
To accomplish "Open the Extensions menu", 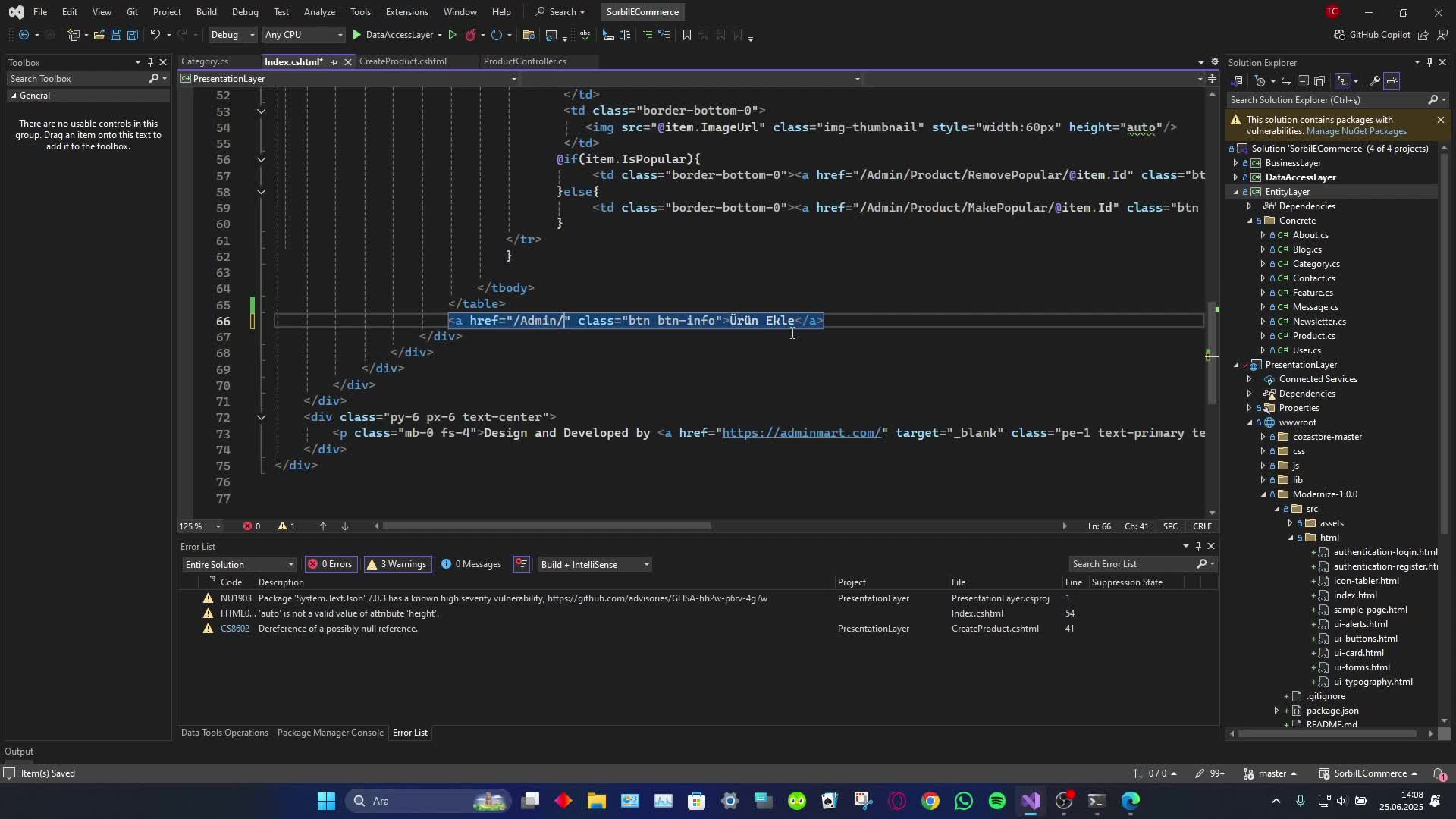I will [x=406, y=12].
